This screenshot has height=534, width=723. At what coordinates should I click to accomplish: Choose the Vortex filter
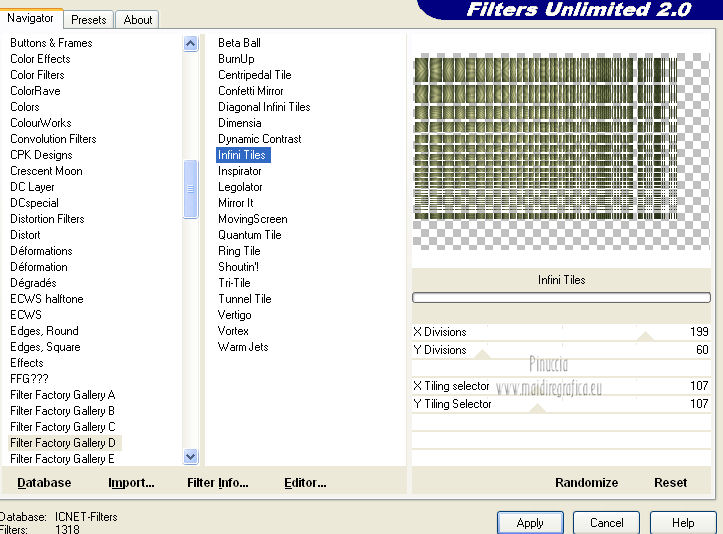point(233,331)
